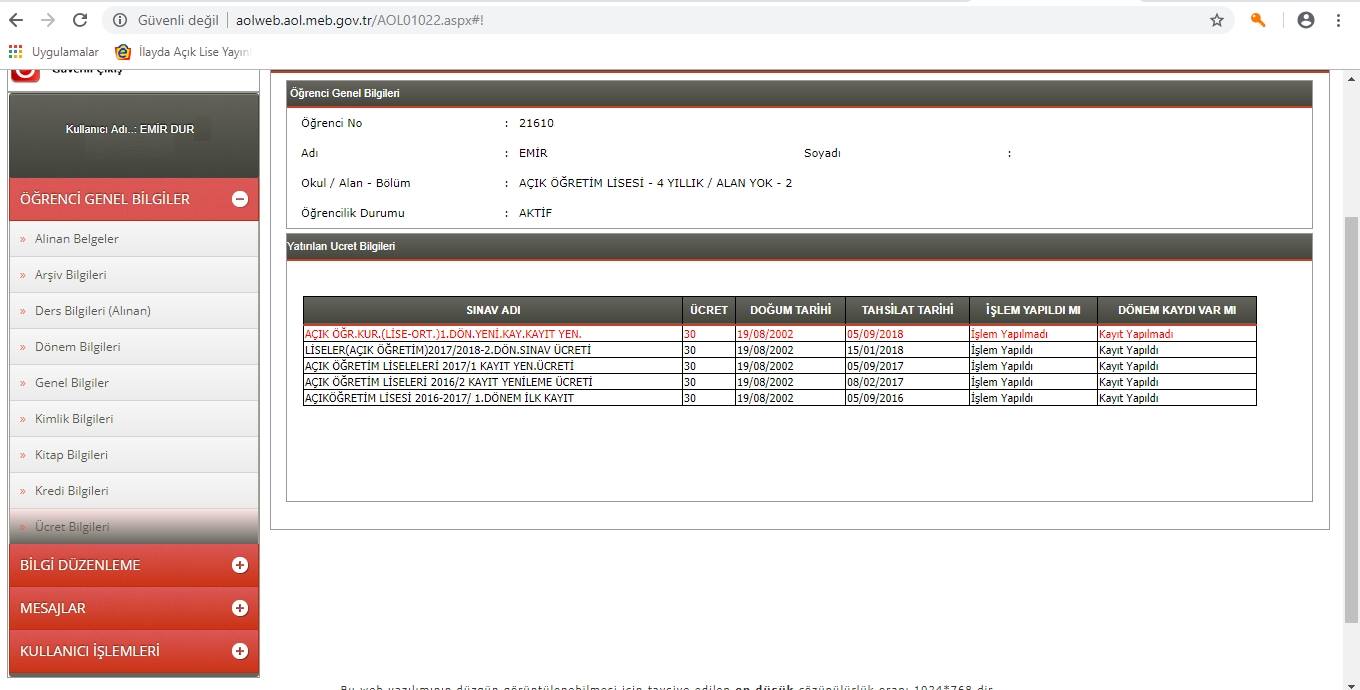Open İlayda Açık Lise Yayın bookmark

pyautogui.click(x=182, y=51)
